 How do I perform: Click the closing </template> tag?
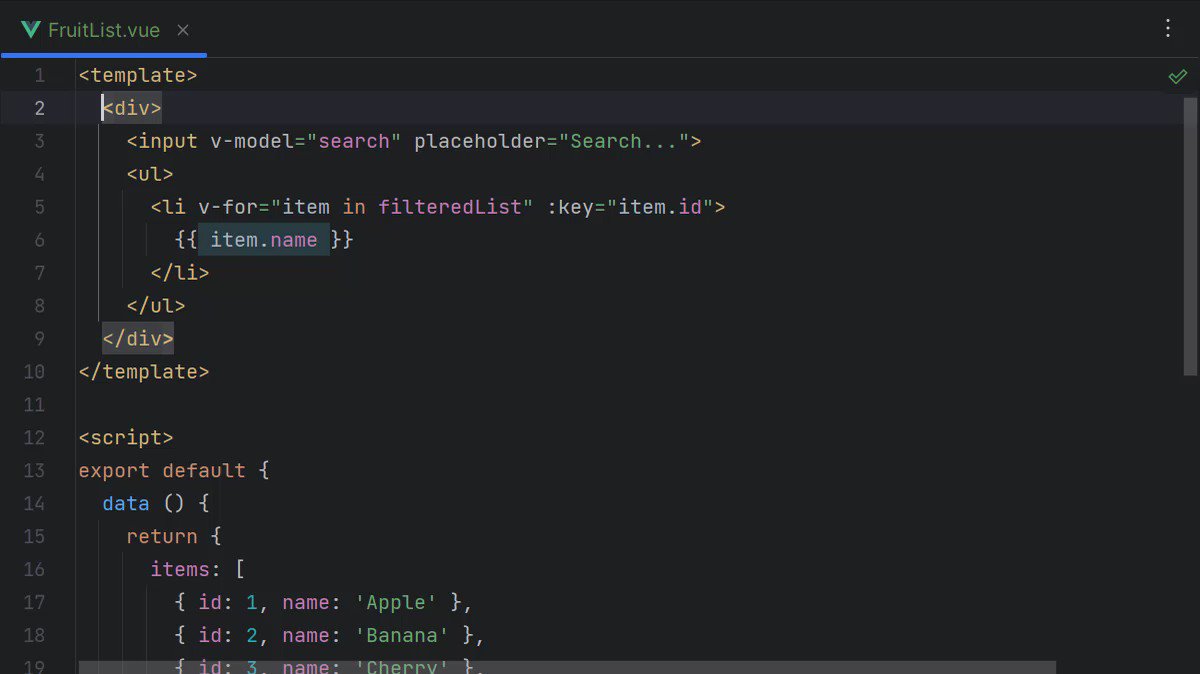pos(144,372)
